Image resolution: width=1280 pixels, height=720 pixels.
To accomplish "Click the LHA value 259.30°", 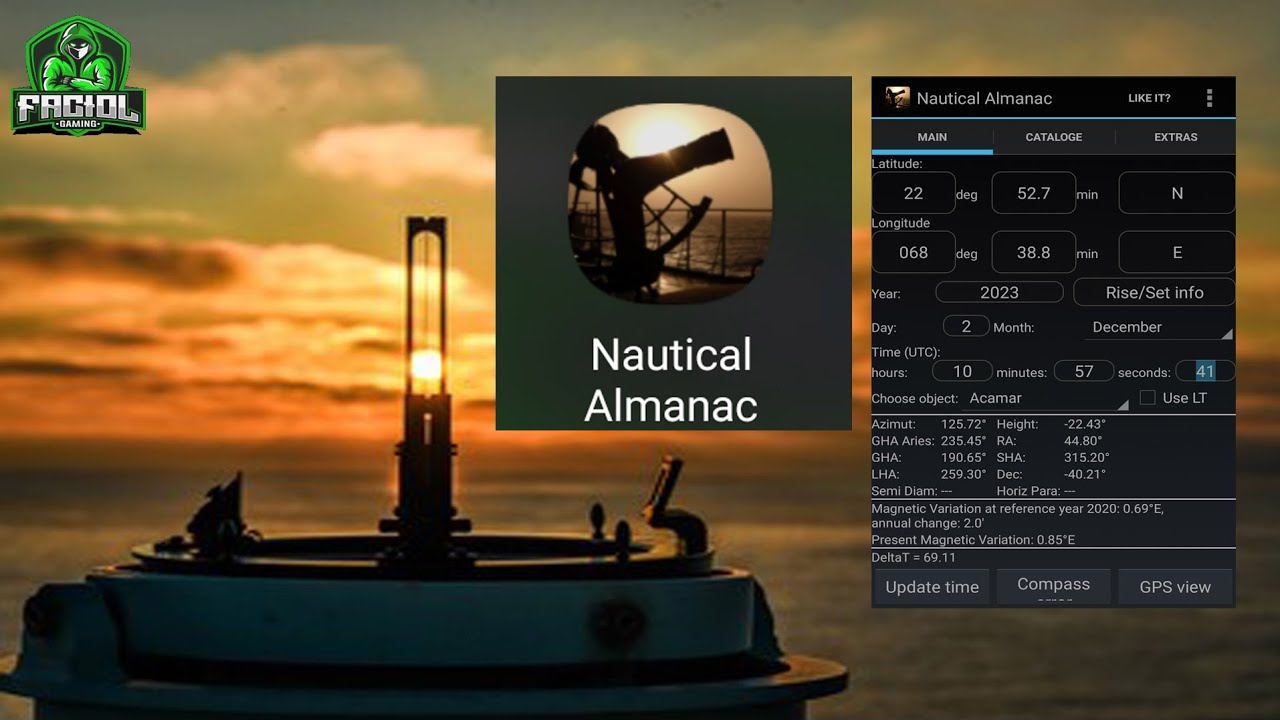I will pyautogui.click(x=964, y=474).
